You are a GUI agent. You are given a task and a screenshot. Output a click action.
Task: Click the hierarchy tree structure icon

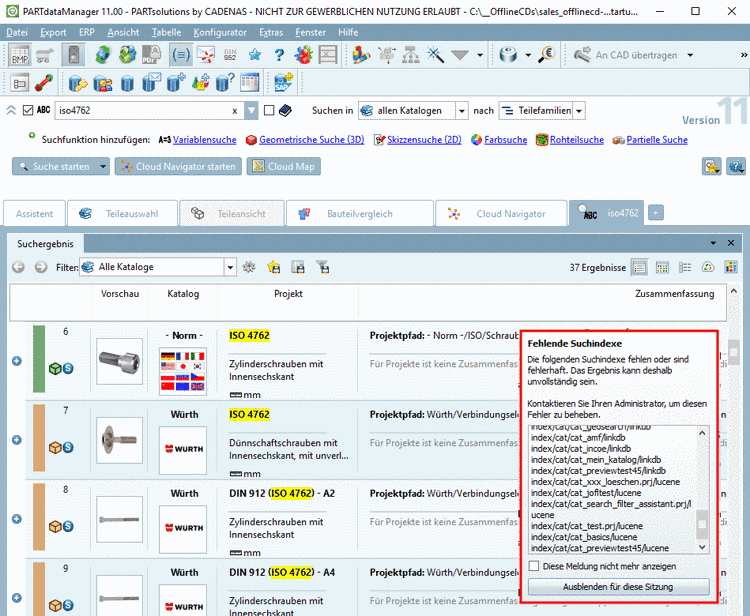pyautogui.click(x=410, y=55)
